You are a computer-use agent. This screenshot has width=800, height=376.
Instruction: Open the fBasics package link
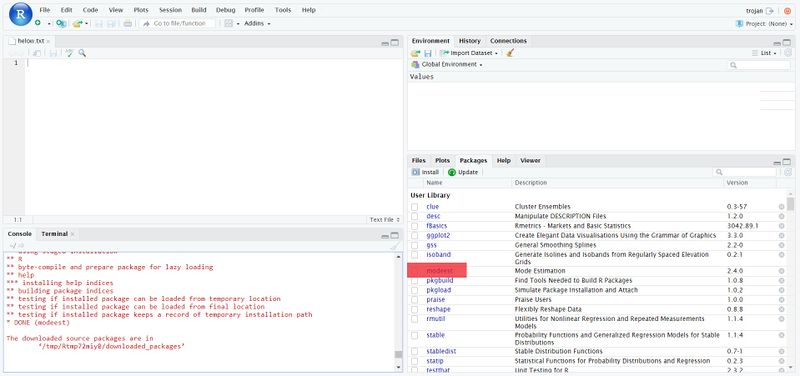437,225
